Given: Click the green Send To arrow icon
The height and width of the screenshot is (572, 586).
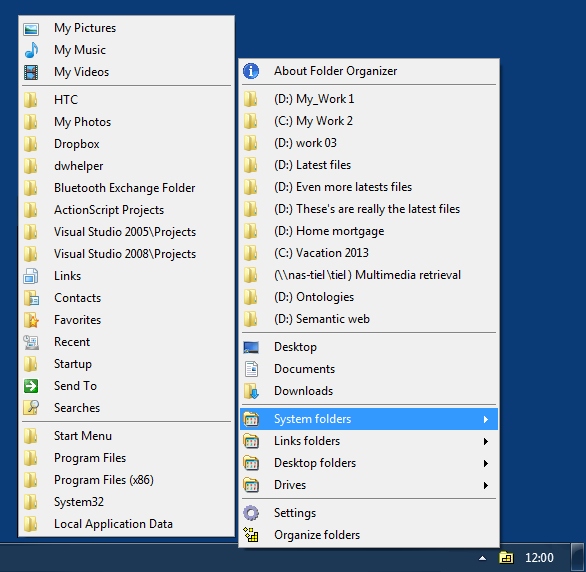Looking at the screenshot, I should point(31,386).
